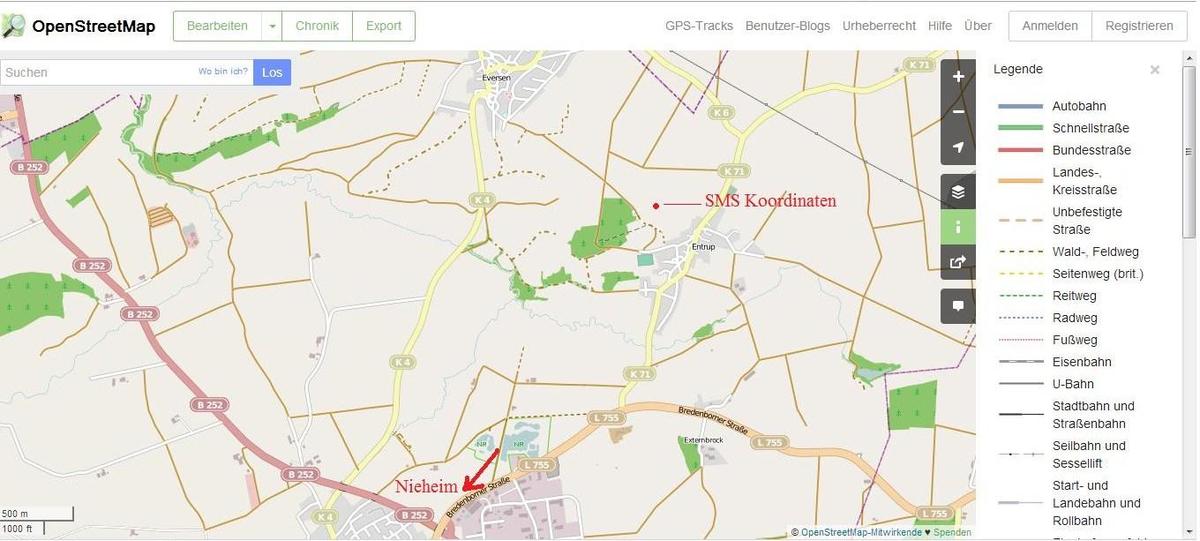Click the Anmelden button
This screenshot has width=1200, height=541.
tap(1050, 26)
